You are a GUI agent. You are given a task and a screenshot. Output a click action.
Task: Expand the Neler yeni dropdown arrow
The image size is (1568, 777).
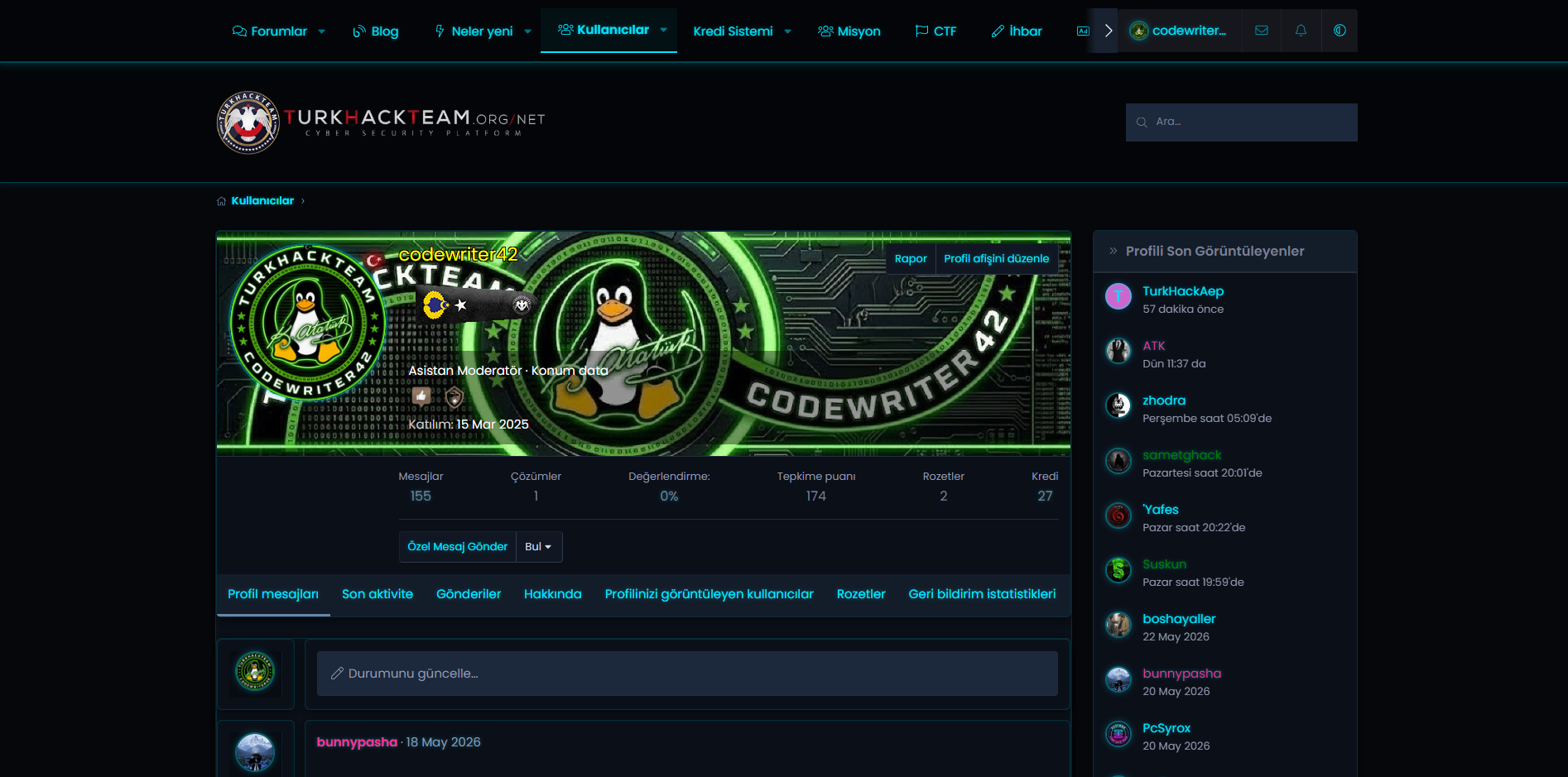527,31
